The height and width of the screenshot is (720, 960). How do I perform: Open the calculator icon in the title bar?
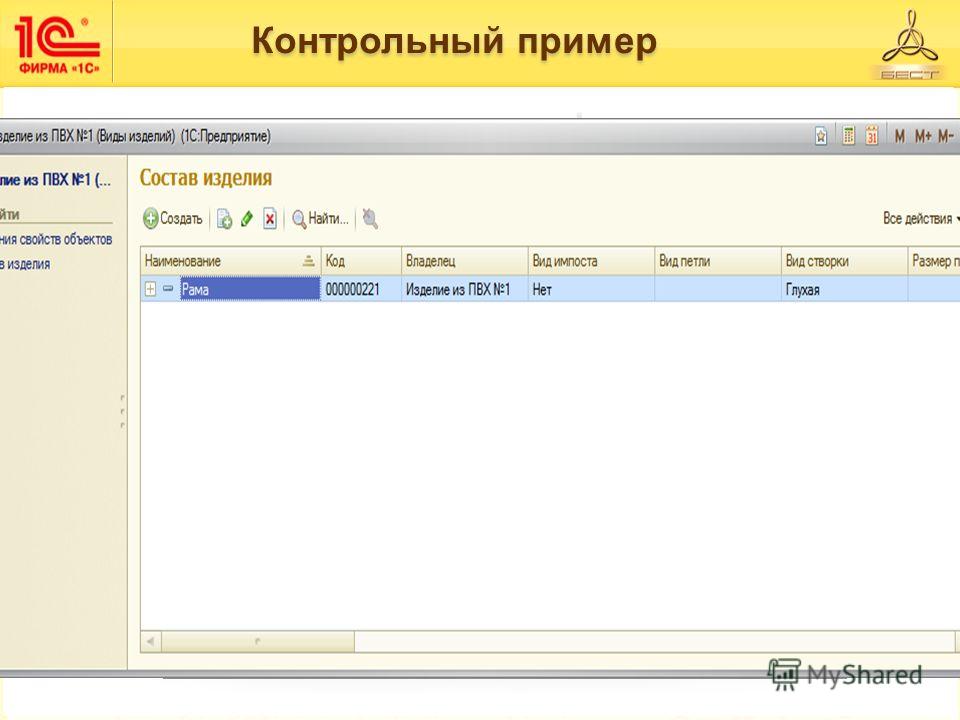point(849,135)
